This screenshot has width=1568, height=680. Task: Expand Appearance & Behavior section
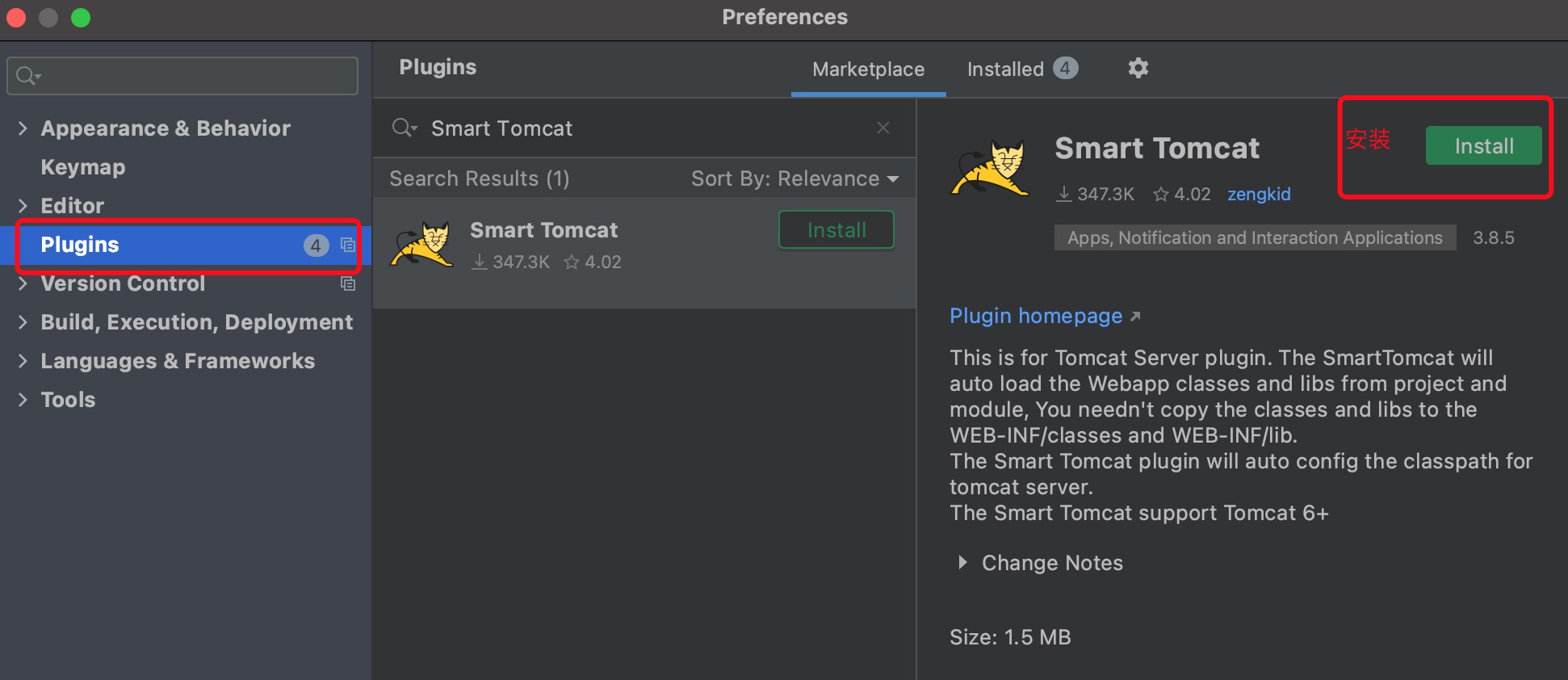coord(23,128)
